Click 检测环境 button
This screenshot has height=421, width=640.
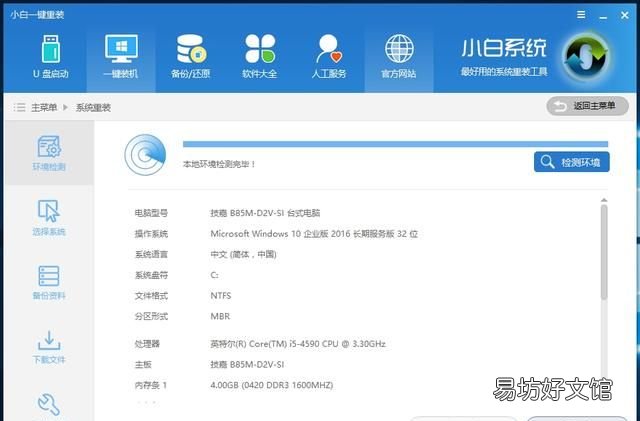pyautogui.click(x=571, y=162)
